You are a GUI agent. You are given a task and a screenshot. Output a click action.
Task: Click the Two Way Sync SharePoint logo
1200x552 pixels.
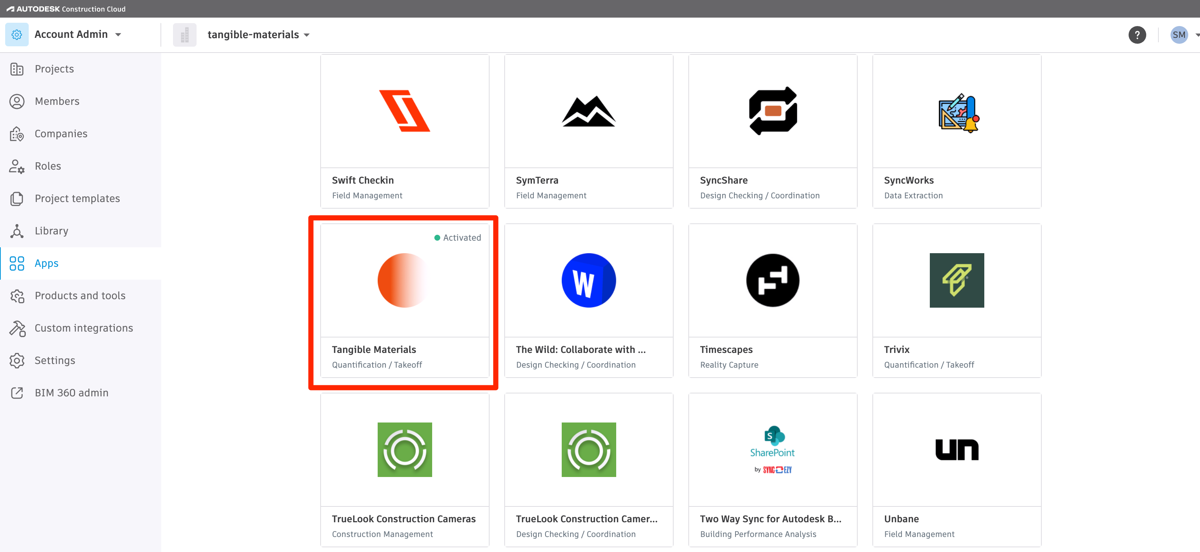773,449
